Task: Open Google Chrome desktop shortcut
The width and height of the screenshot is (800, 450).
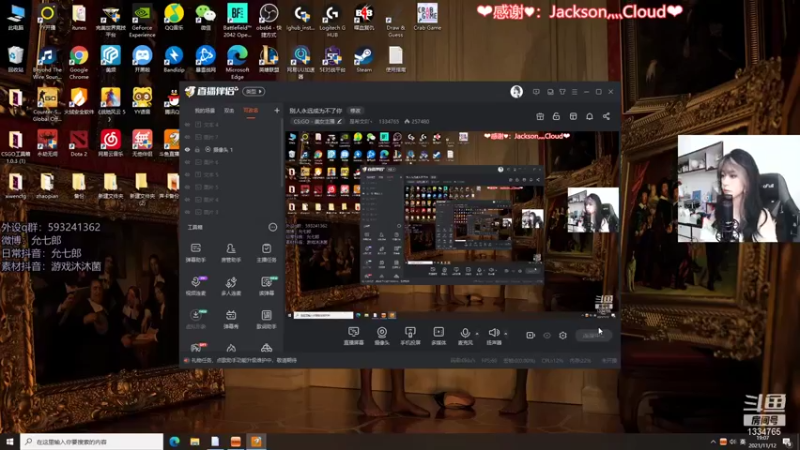Action: (x=79, y=62)
